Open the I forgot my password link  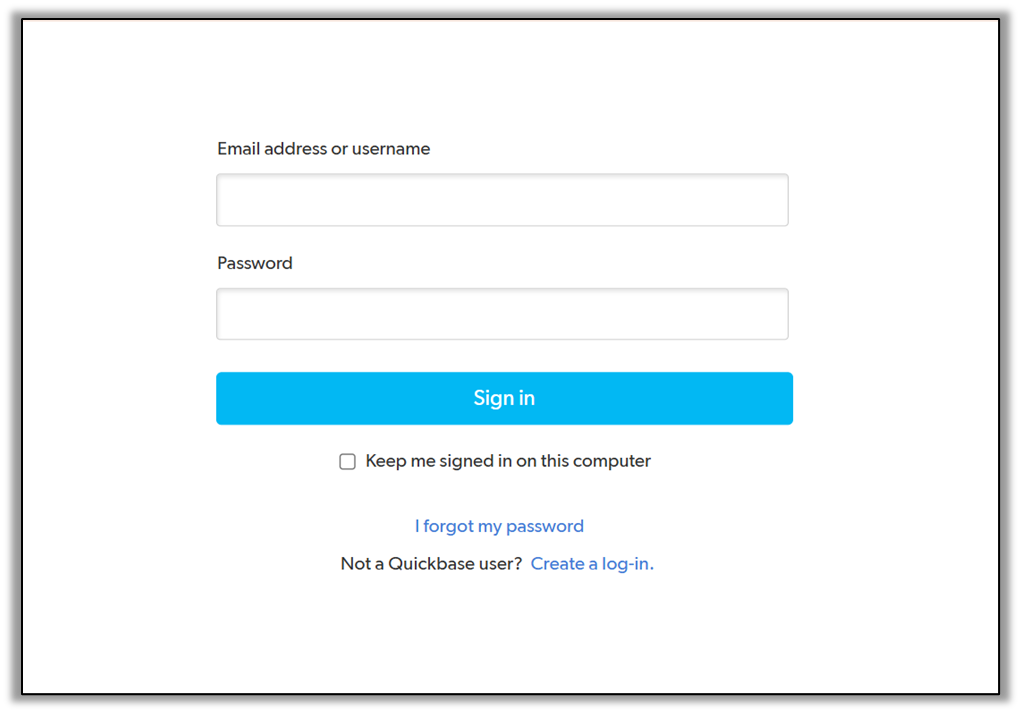[x=499, y=526]
